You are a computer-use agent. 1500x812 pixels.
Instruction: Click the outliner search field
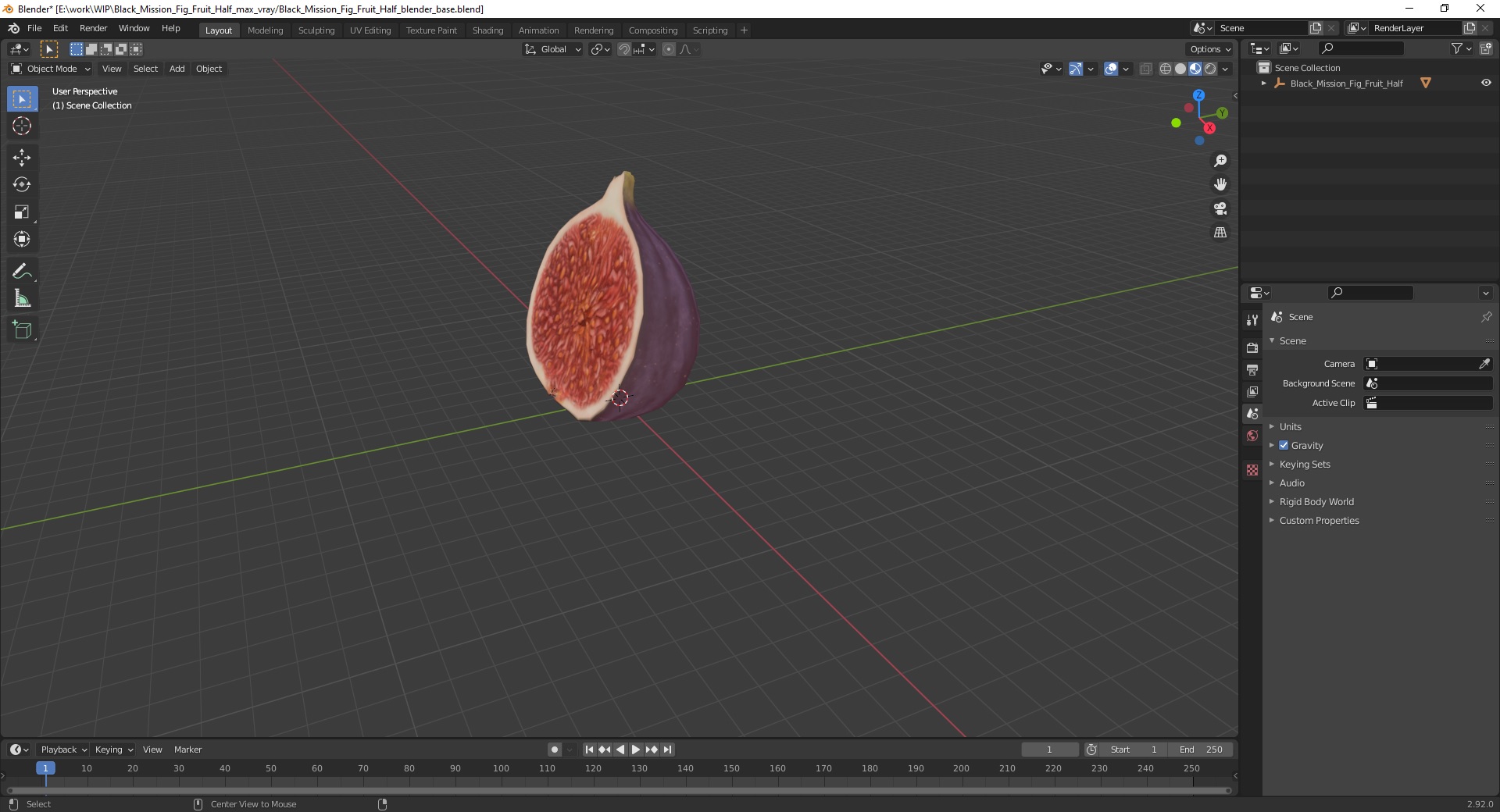(1360, 48)
